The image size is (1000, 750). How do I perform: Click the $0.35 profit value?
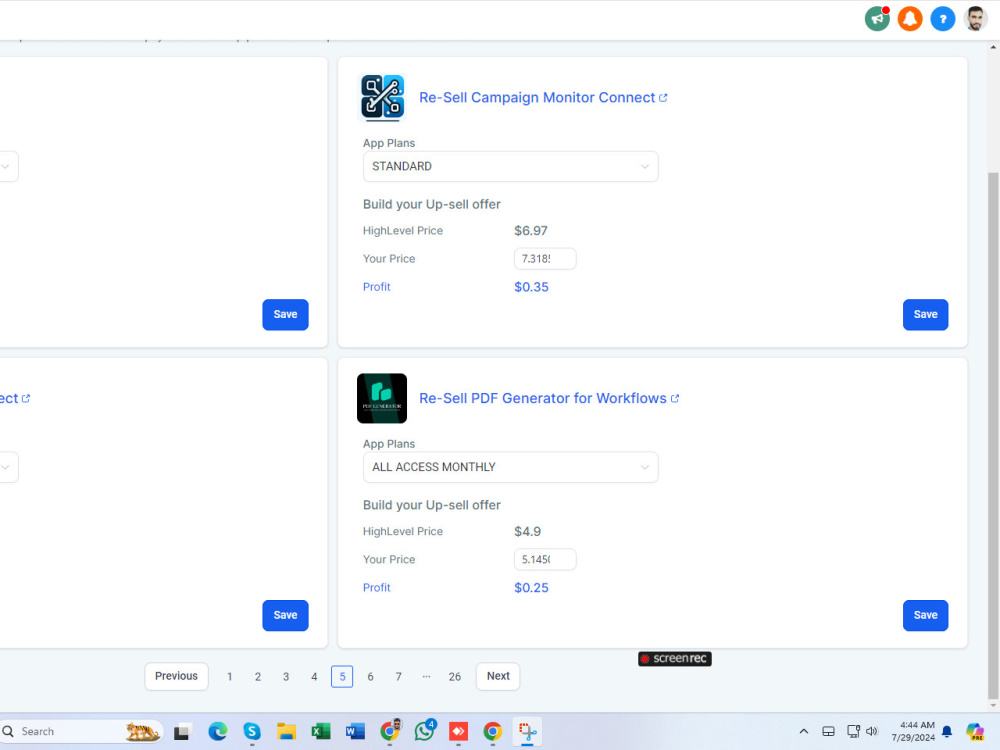pos(531,287)
